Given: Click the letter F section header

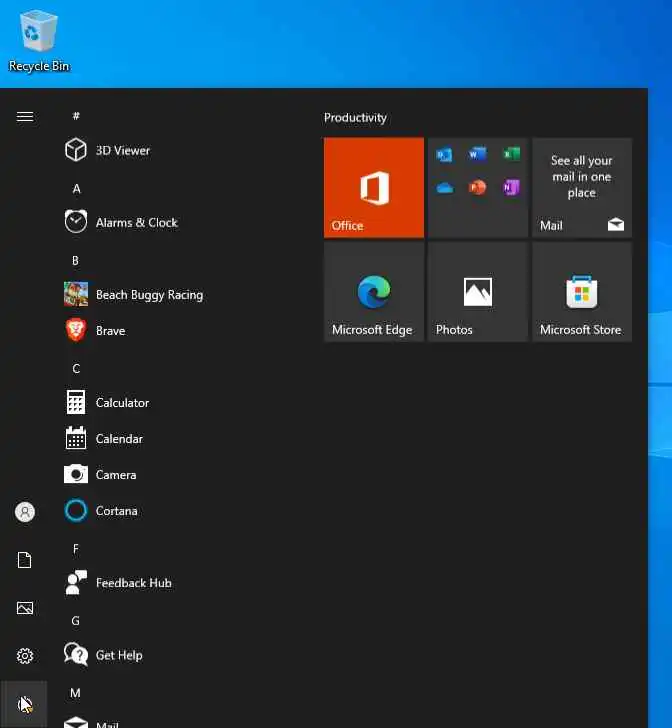Looking at the screenshot, I should 75,549.
